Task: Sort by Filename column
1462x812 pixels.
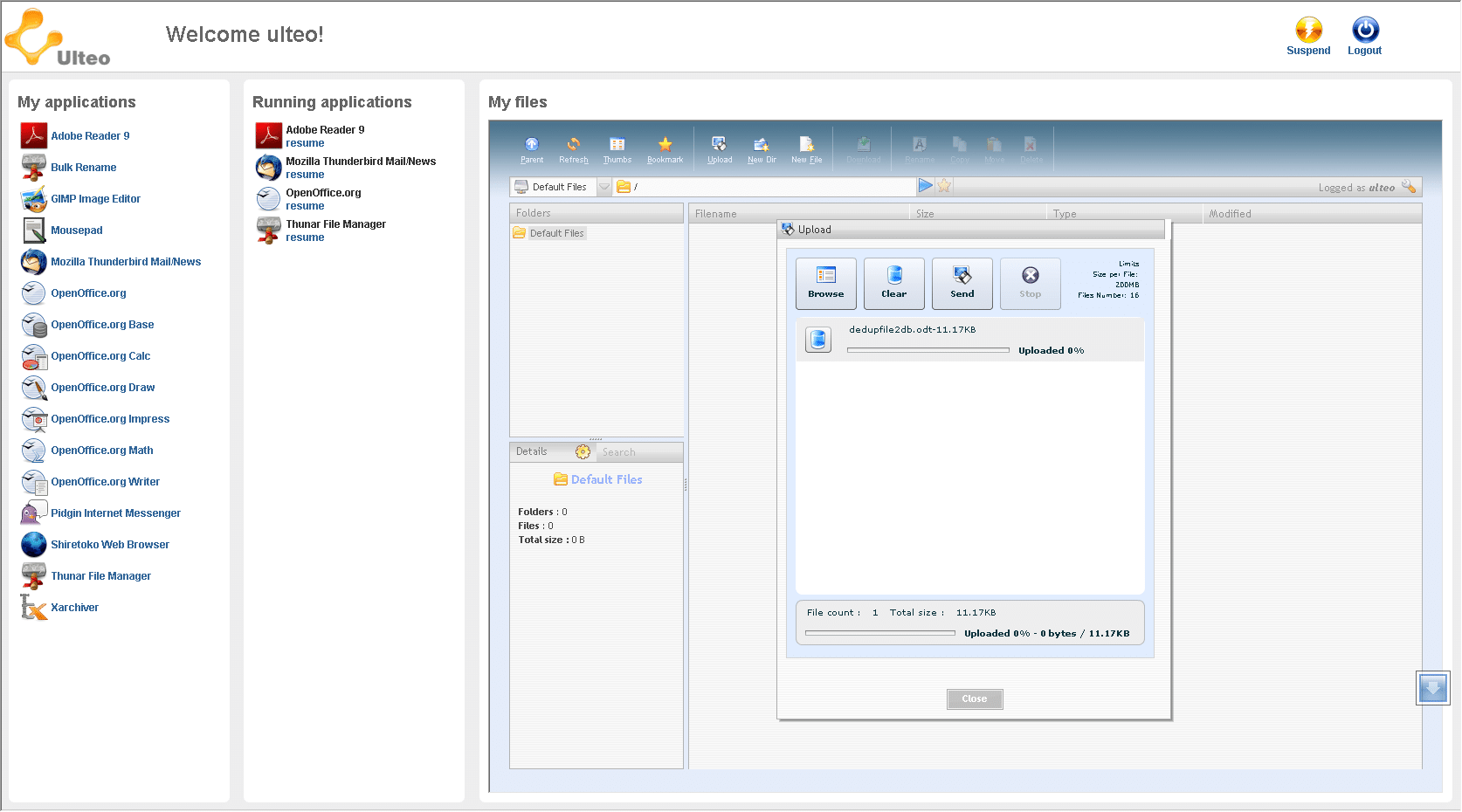Action: coord(799,214)
